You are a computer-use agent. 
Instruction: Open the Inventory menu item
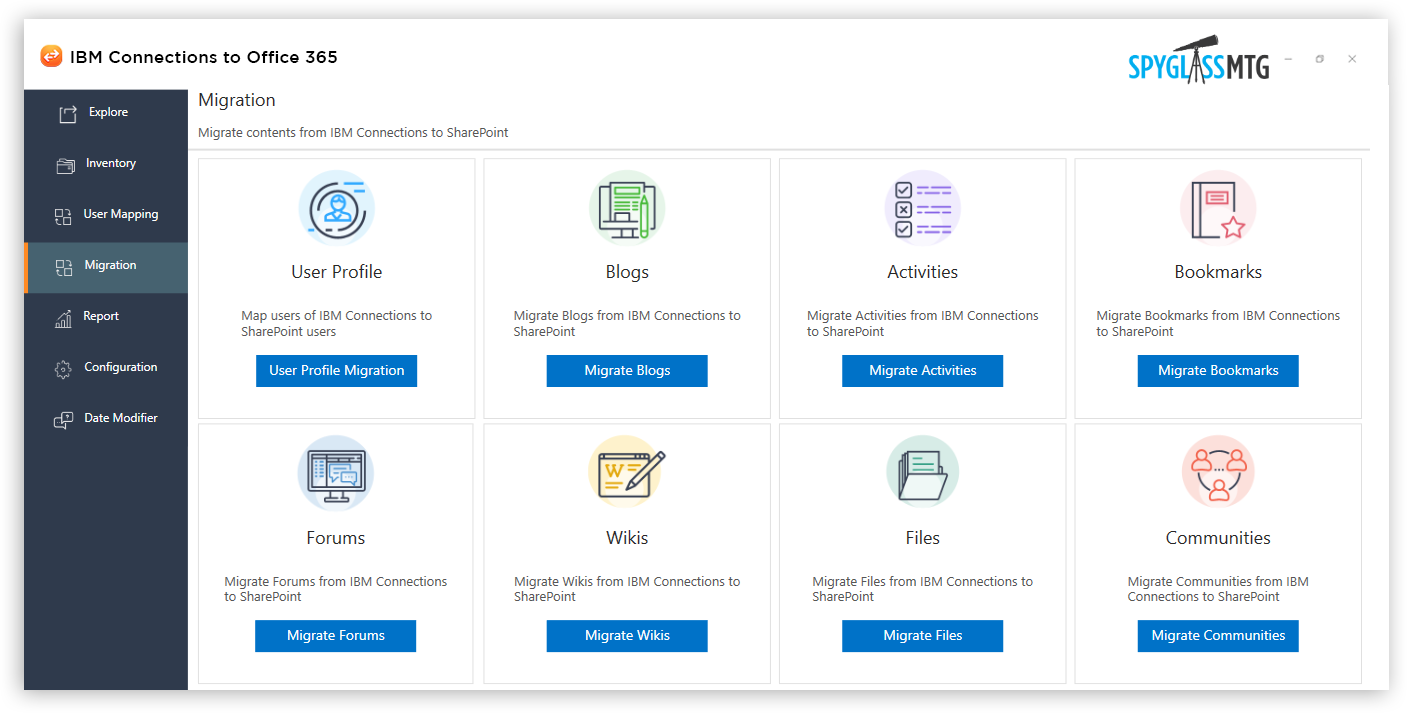106,165
